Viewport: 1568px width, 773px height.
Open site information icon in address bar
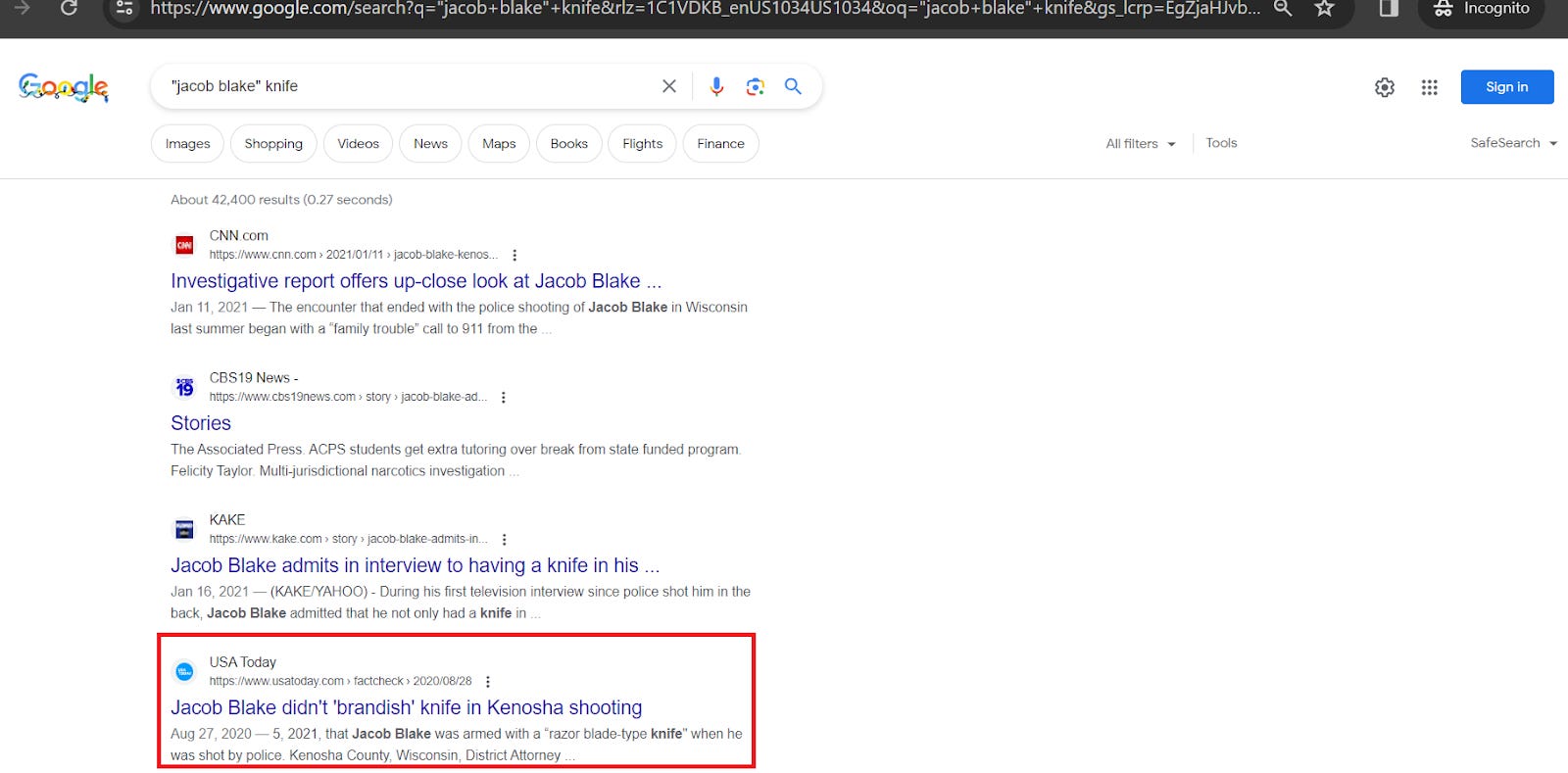point(124,8)
